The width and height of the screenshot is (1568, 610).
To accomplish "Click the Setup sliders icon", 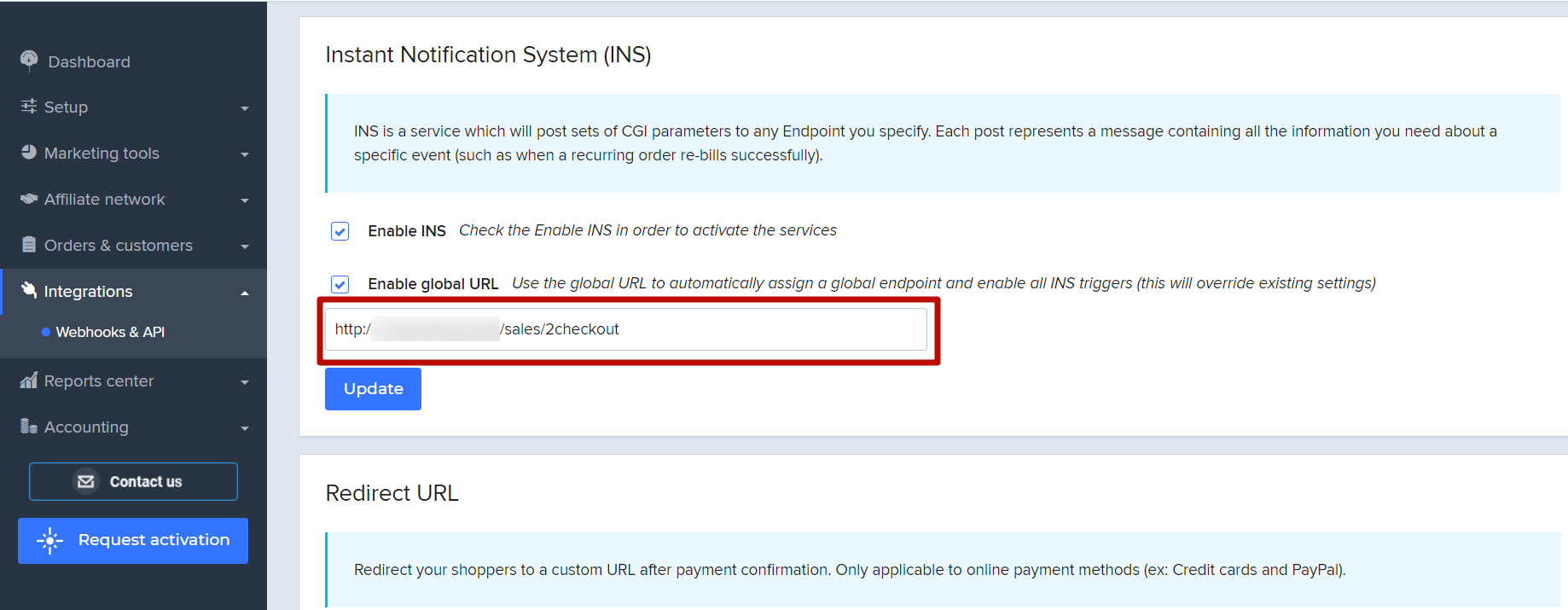I will pos(29,106).
